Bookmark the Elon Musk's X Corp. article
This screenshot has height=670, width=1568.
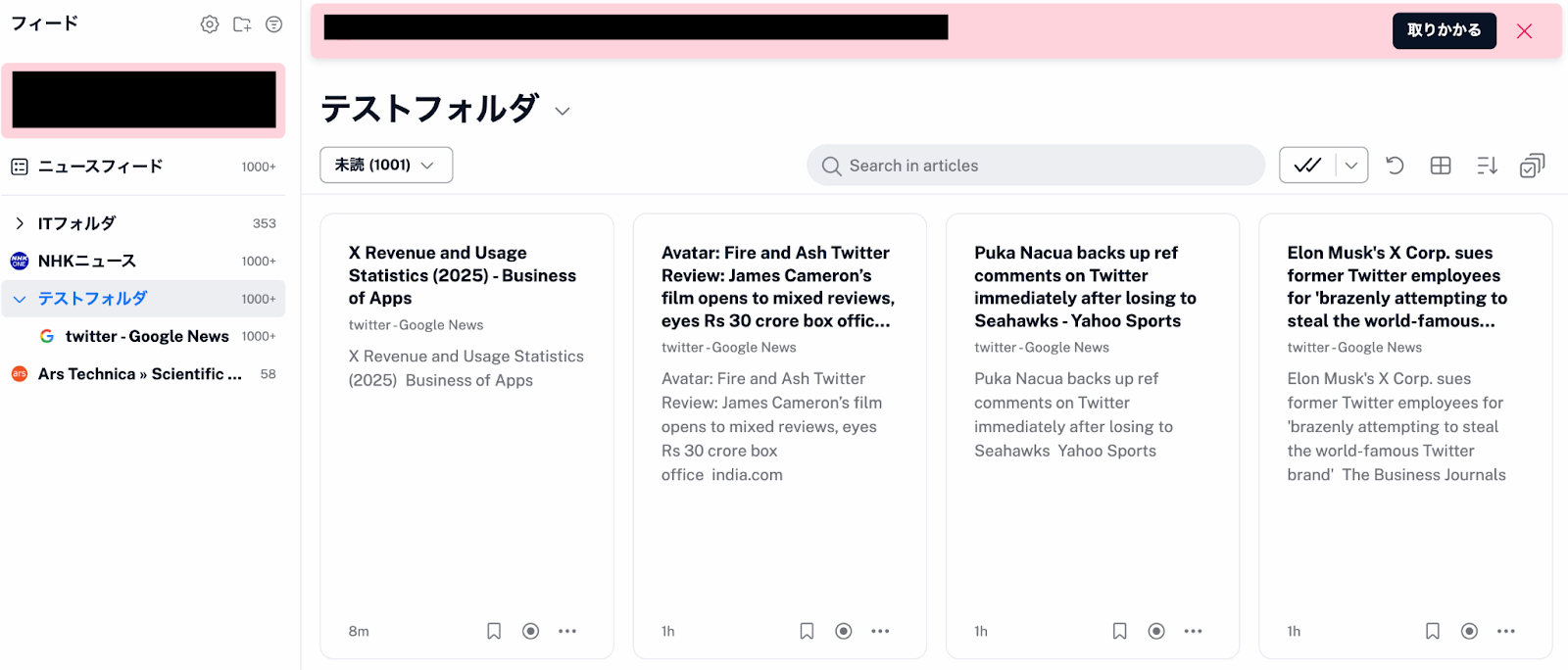(x=1433, y=631)
